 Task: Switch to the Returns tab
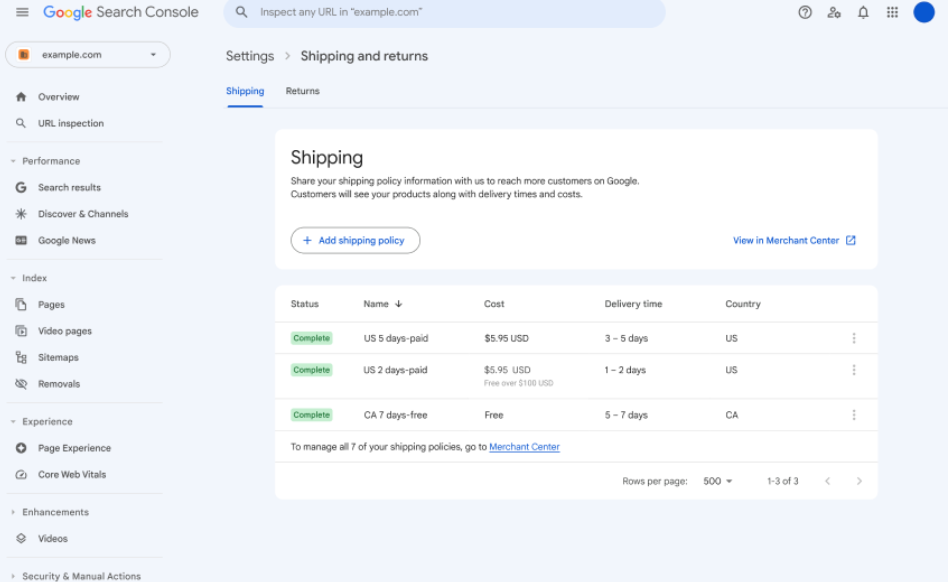click(x=302, y=91)
